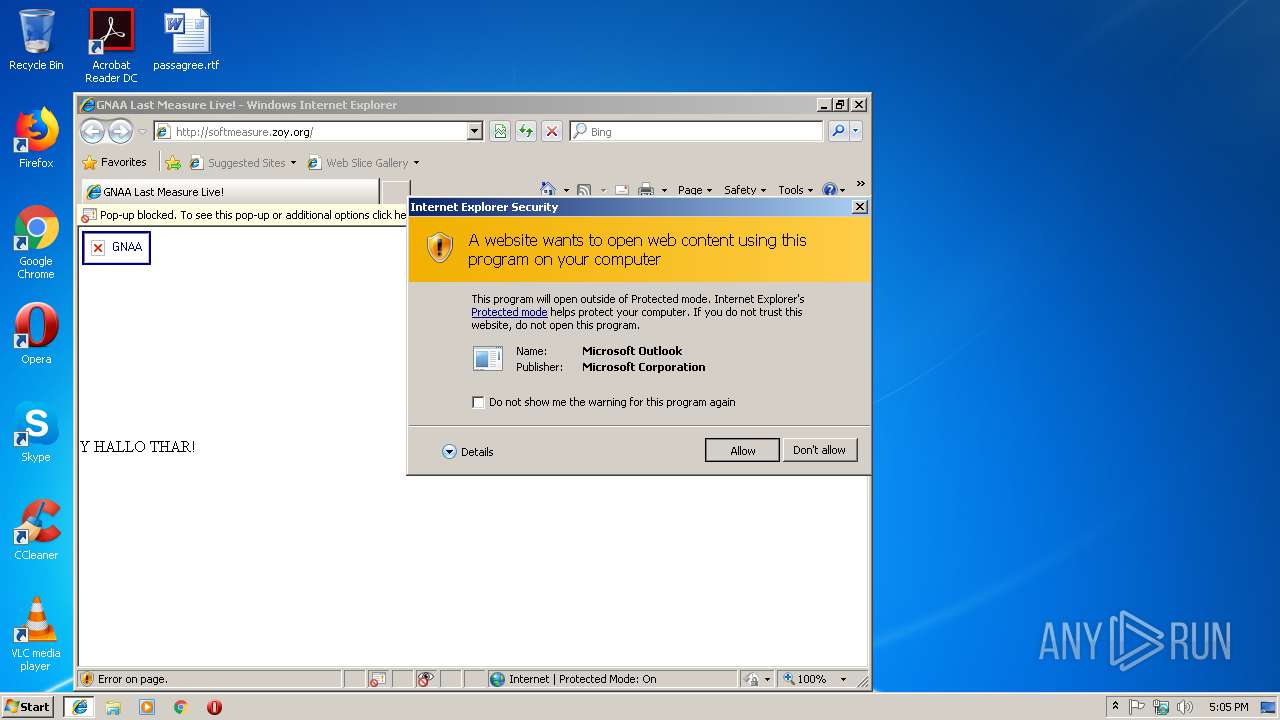Open the Safety menu

tap(744, 190)
